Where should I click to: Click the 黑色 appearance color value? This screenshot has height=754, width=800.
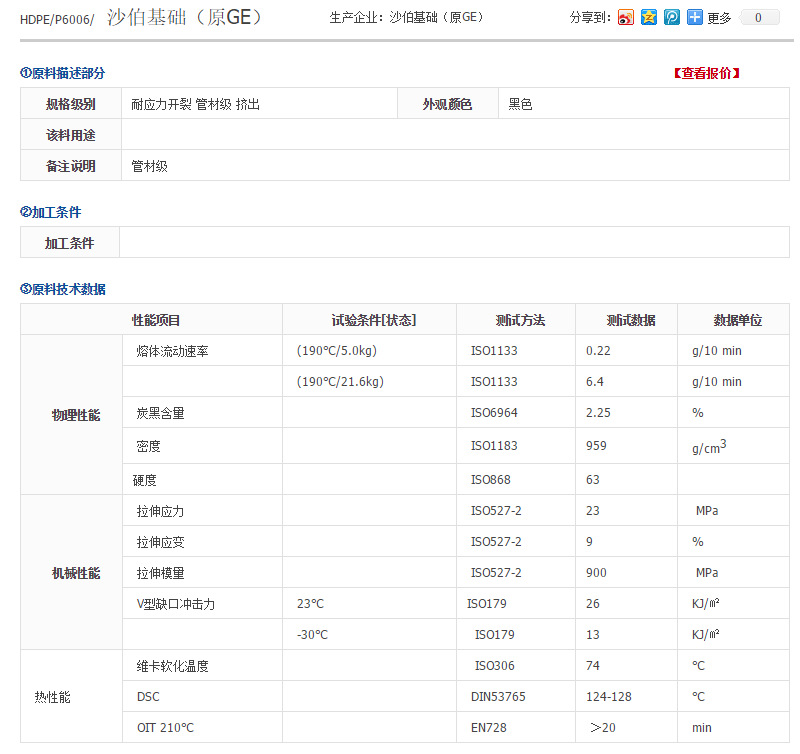pos(519,102)
